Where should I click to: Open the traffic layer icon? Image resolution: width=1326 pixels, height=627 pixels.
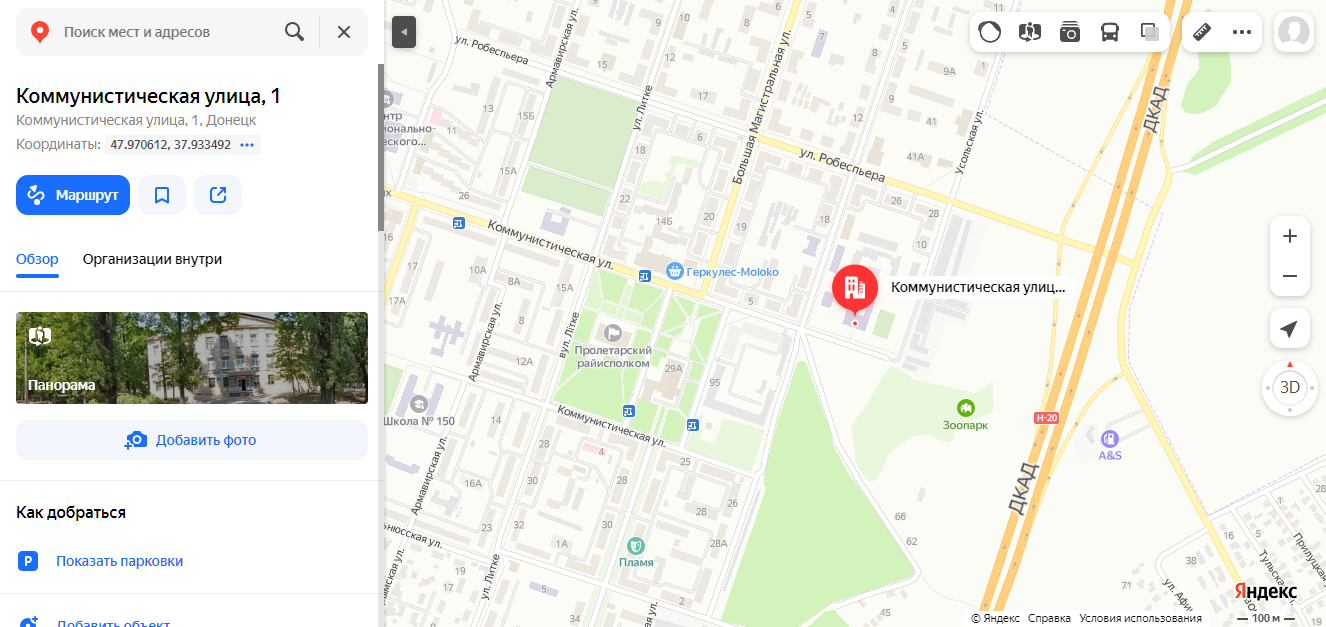tap(989, 32)
